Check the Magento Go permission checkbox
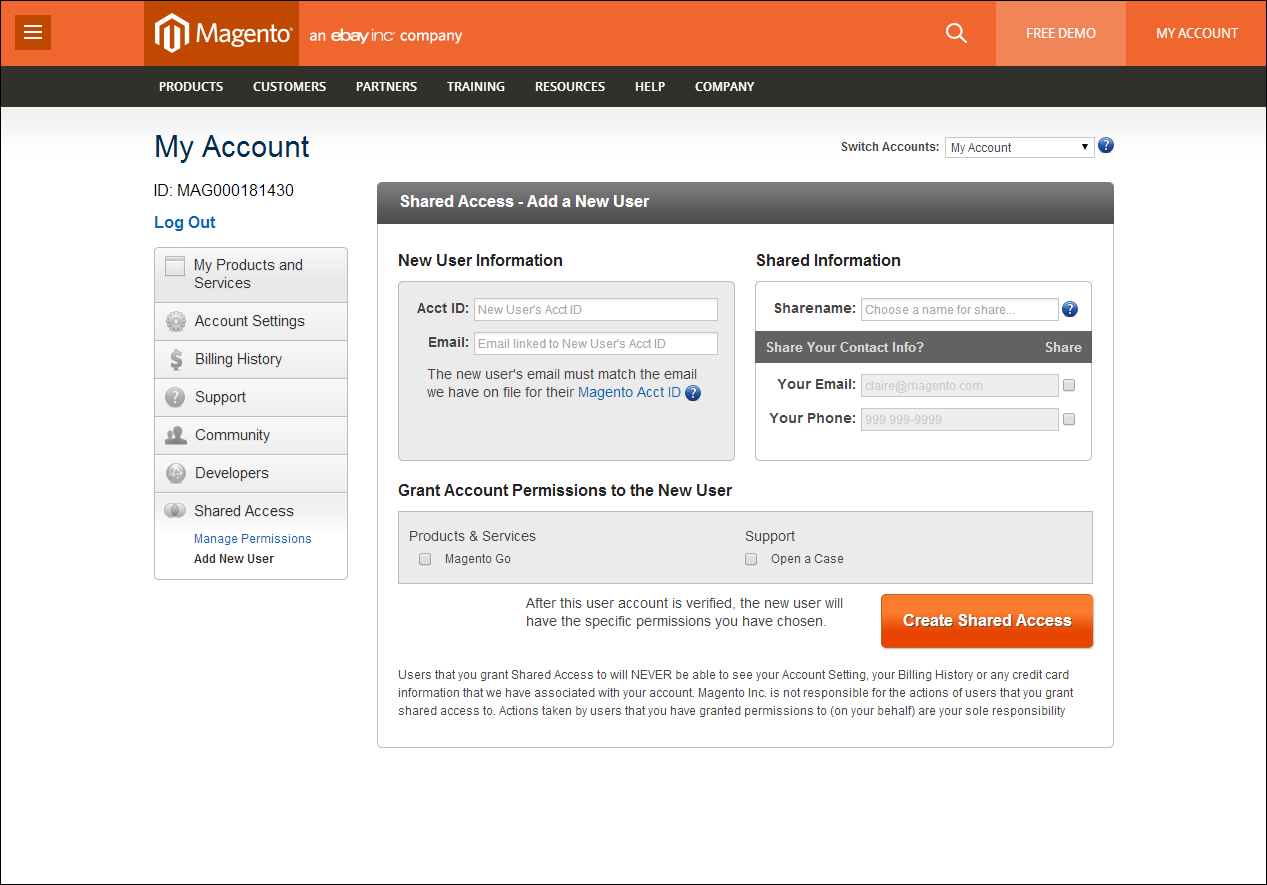 (x=425, y=559)
